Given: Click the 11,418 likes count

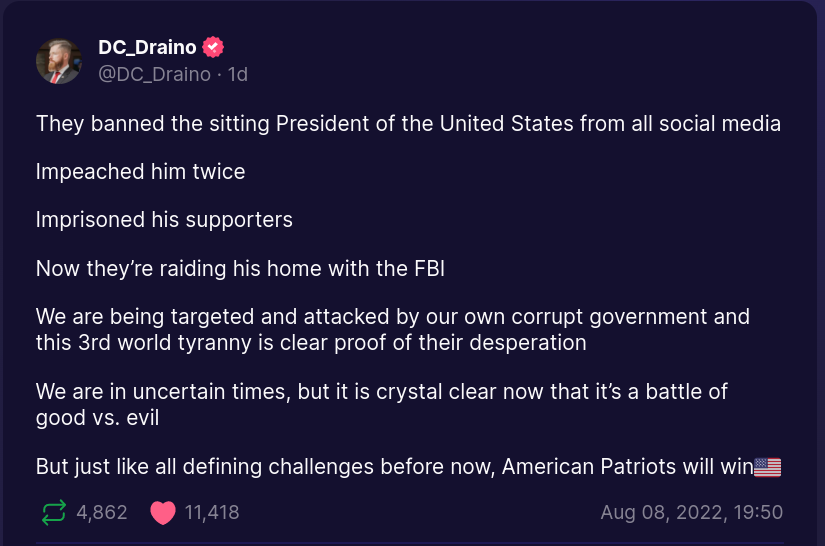Looking at the screenshot, I should (212, 513).
